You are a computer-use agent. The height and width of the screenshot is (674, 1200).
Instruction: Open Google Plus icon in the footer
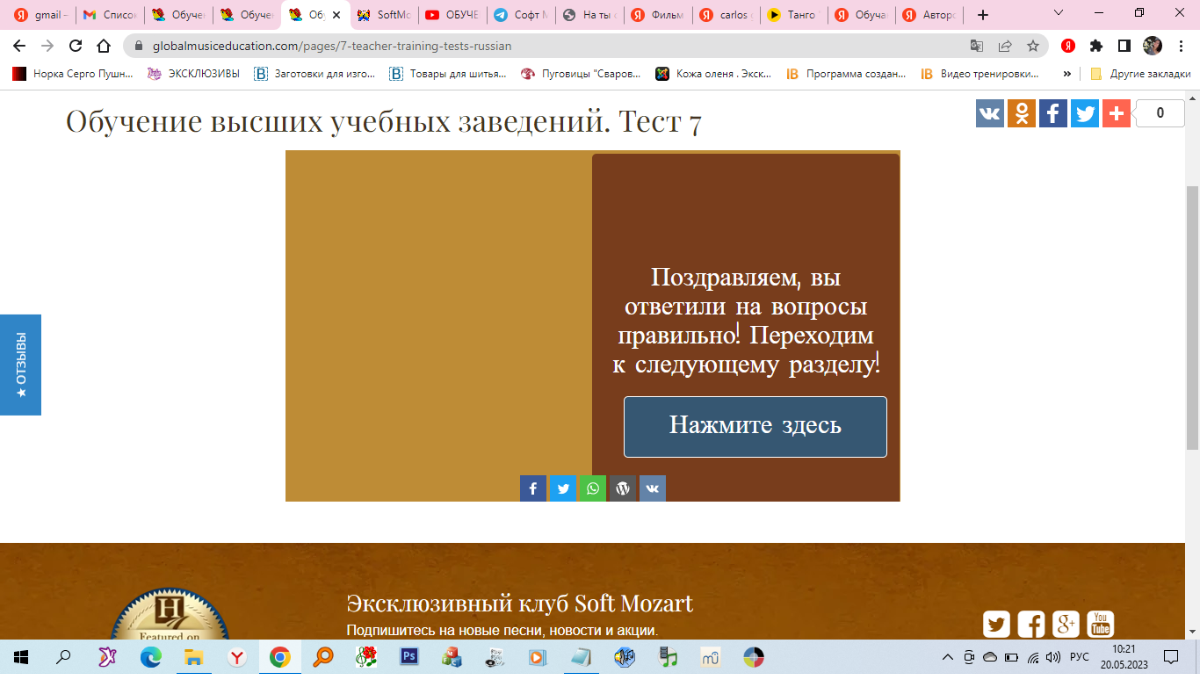(1066, 624)
